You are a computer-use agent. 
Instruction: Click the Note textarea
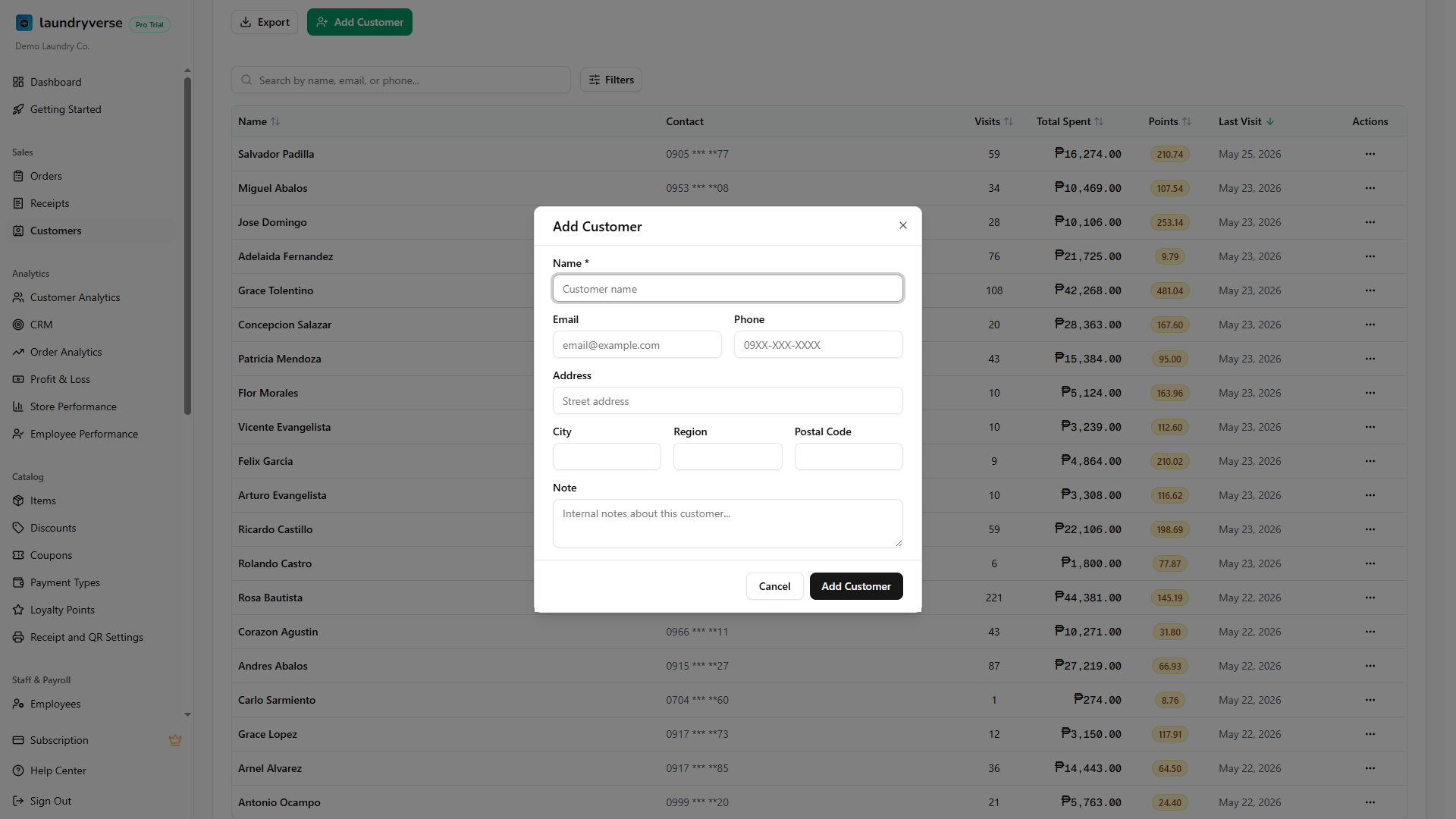click(x=728, y=523)
